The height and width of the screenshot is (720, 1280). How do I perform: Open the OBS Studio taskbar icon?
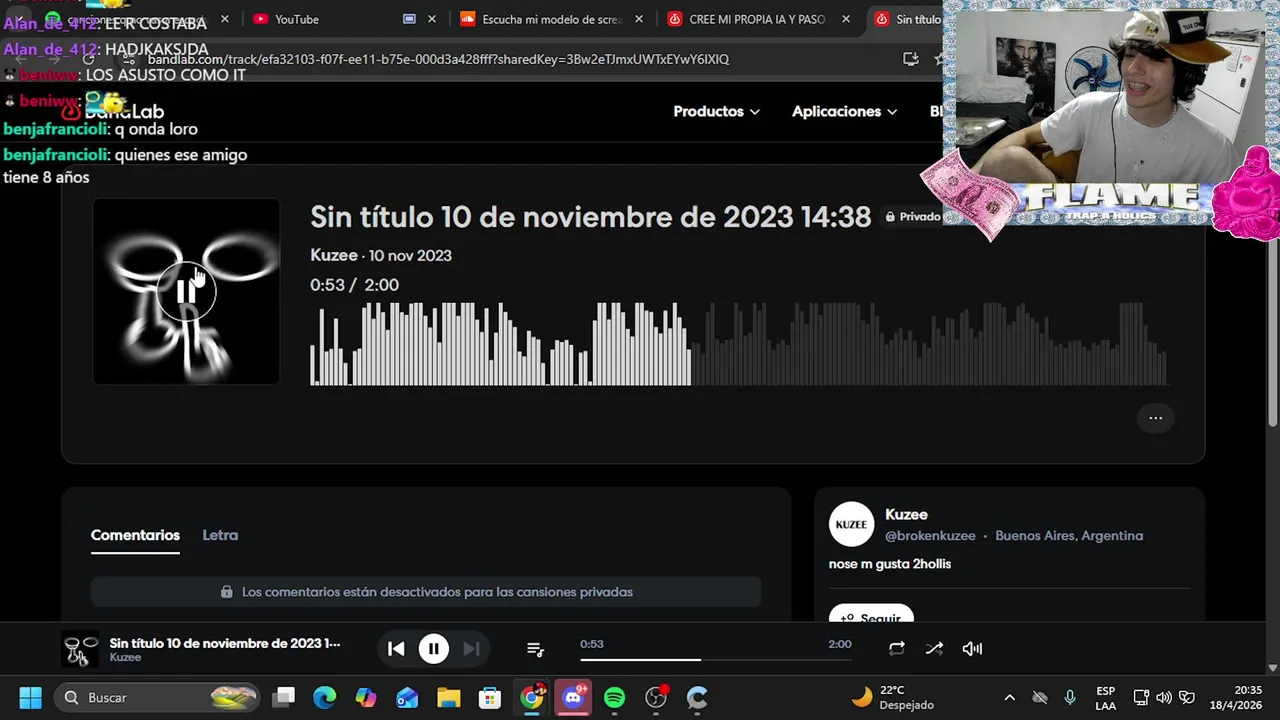pyautogui.click(x=656, y=697)
